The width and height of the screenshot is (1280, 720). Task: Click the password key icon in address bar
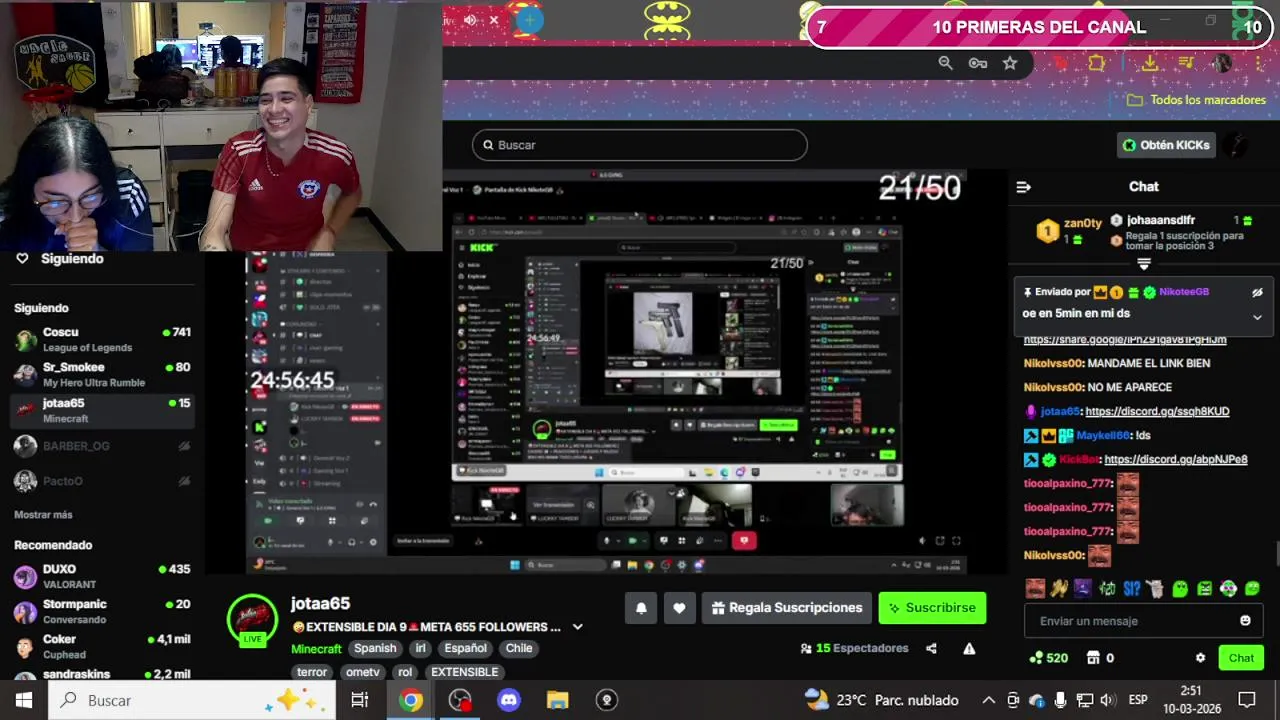tap(978, 63)
